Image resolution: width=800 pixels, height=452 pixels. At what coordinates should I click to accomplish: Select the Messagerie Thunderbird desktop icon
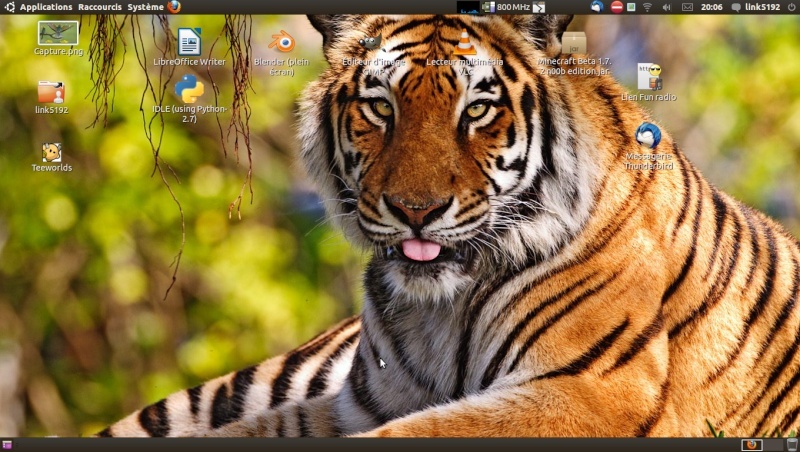click(648, 146)
